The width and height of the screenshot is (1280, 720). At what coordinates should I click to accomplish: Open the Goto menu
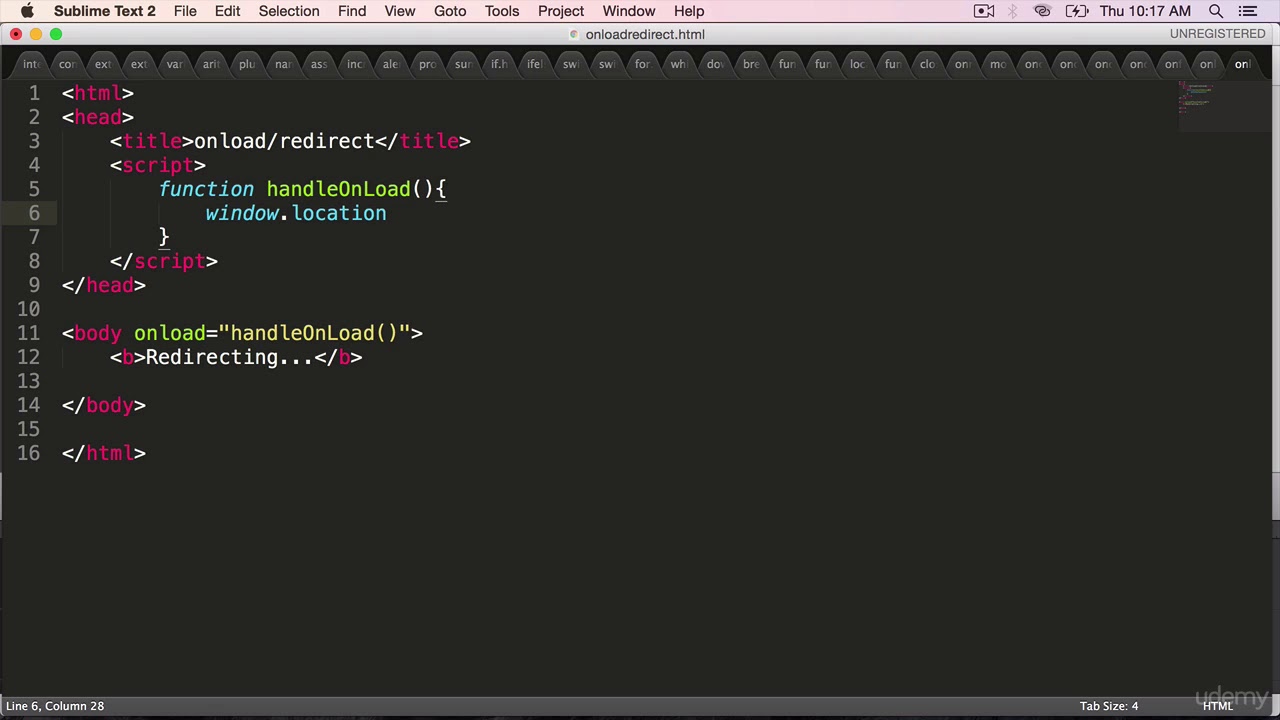(x=450, y=11)
